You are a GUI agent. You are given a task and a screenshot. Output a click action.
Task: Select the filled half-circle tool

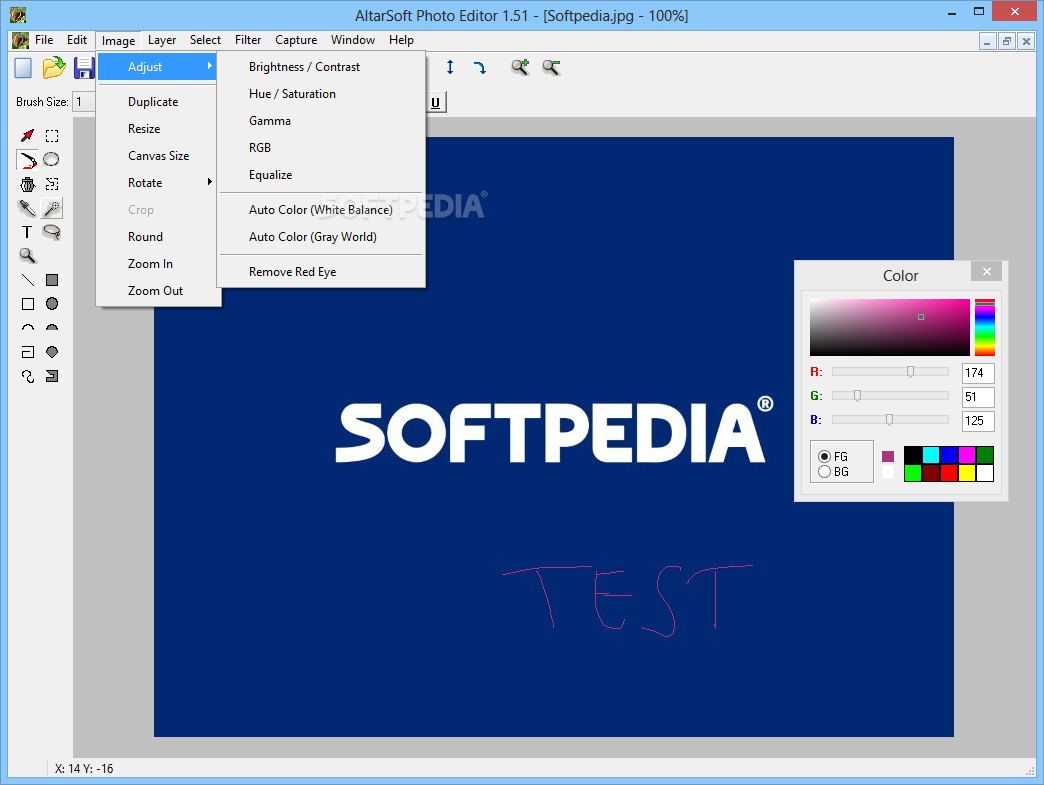pos(52,328)
